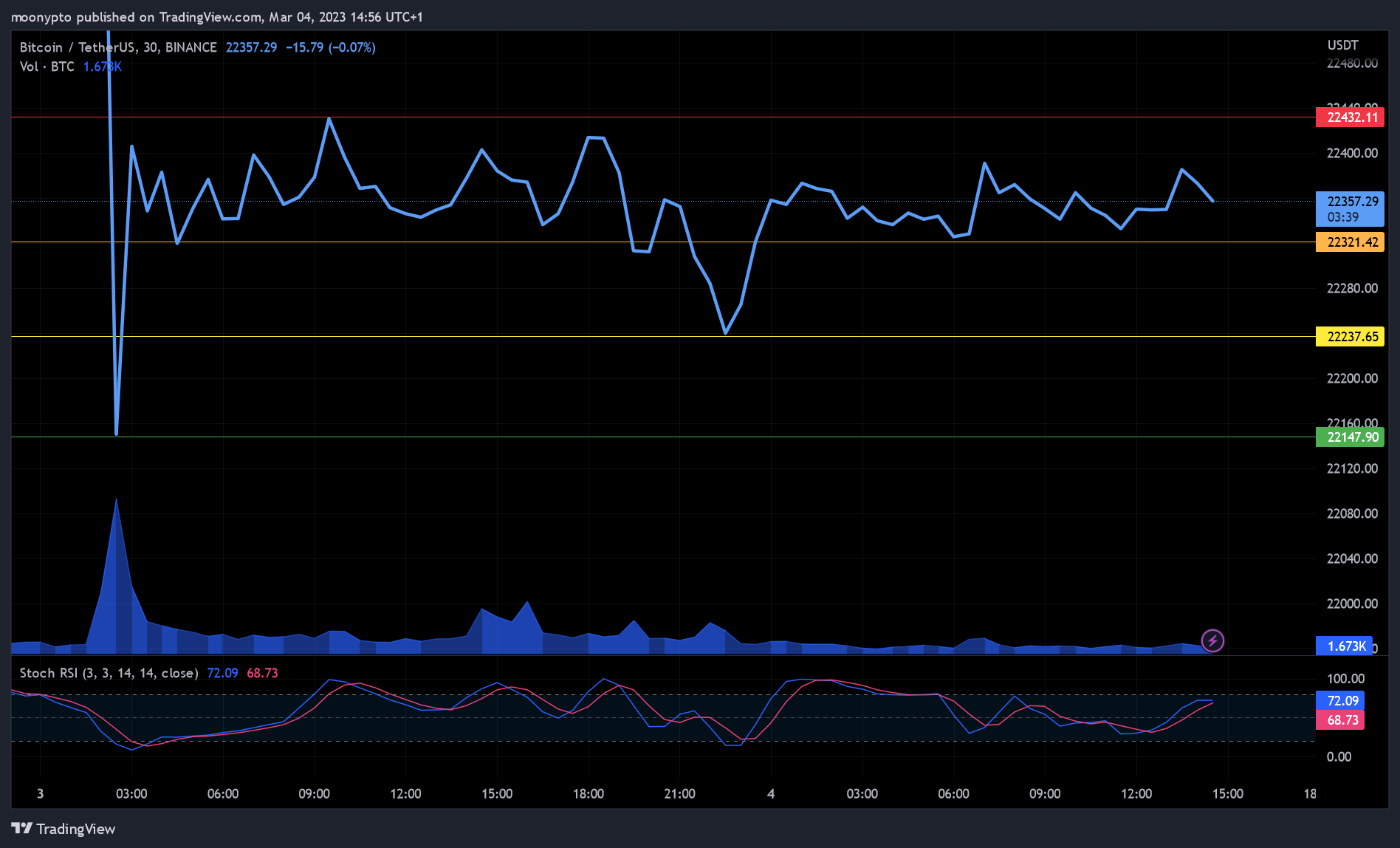Screen dimensions: 1400x848
Task: Click the 18:00 time axis label
Action: pyautogui.click(x=589, y=794)
